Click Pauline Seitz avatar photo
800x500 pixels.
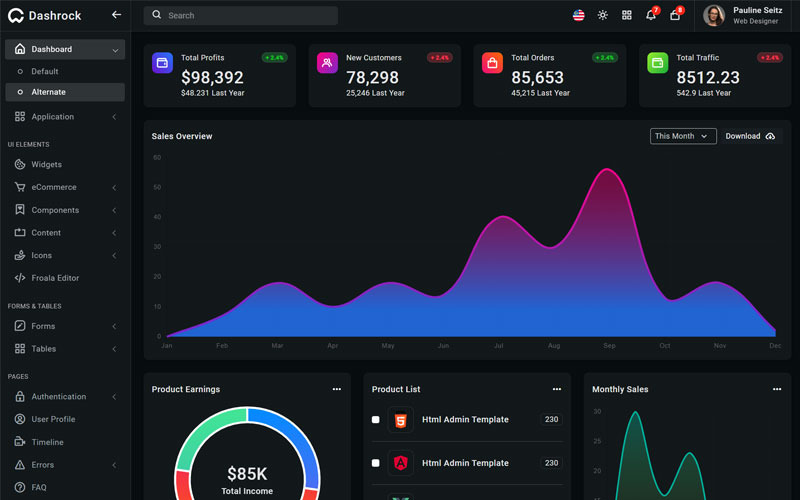[x=714, y=15]
